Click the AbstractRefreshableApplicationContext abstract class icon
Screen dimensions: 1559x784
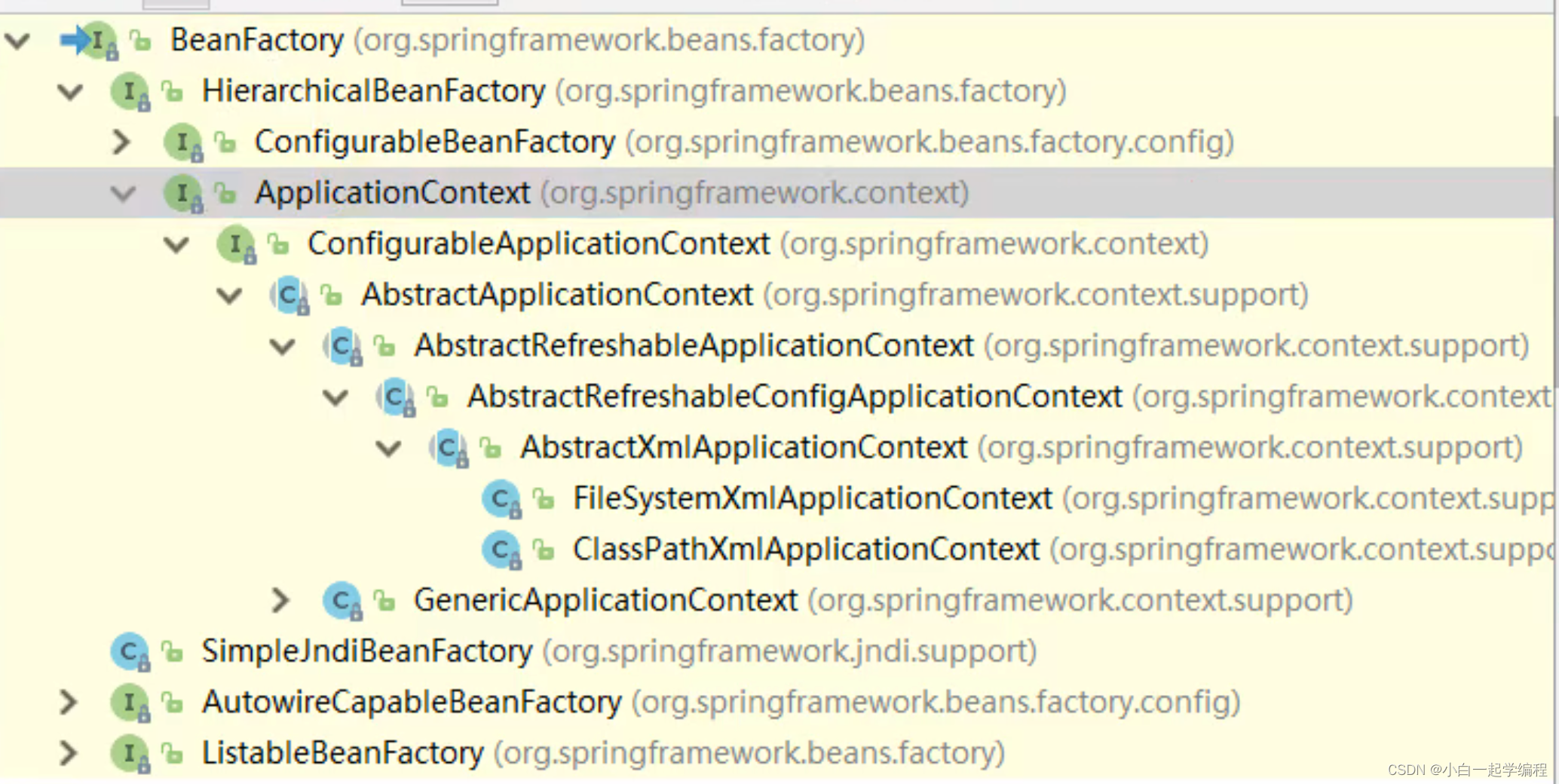pos(342,347)
